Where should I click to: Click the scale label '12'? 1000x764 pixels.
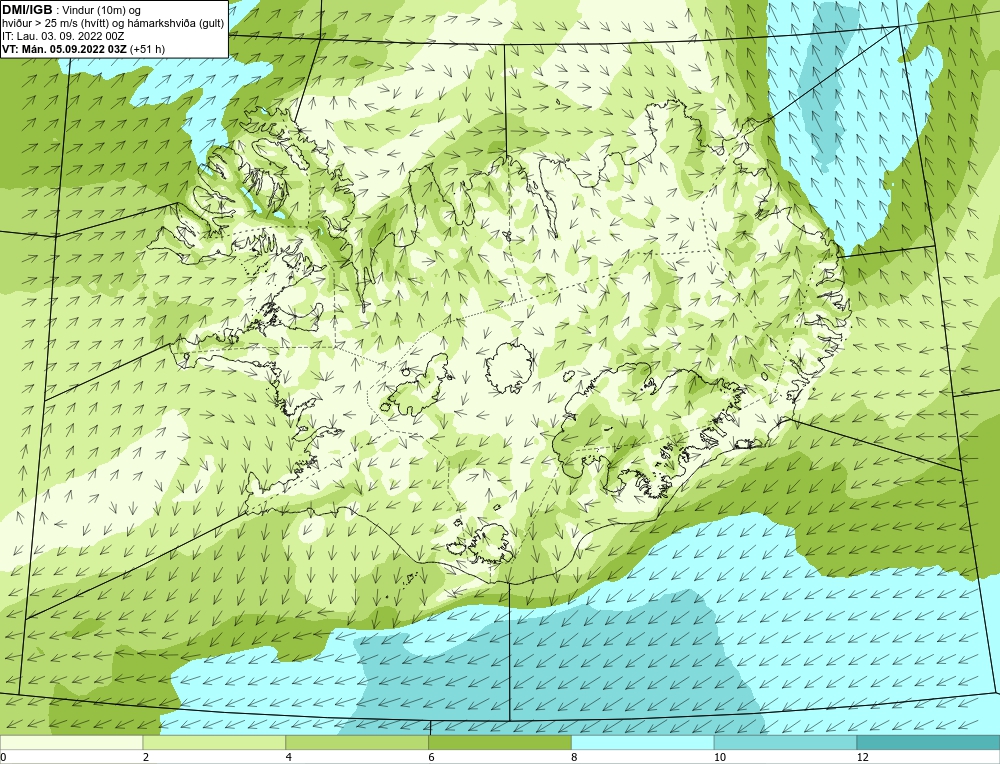coord(863,758)
